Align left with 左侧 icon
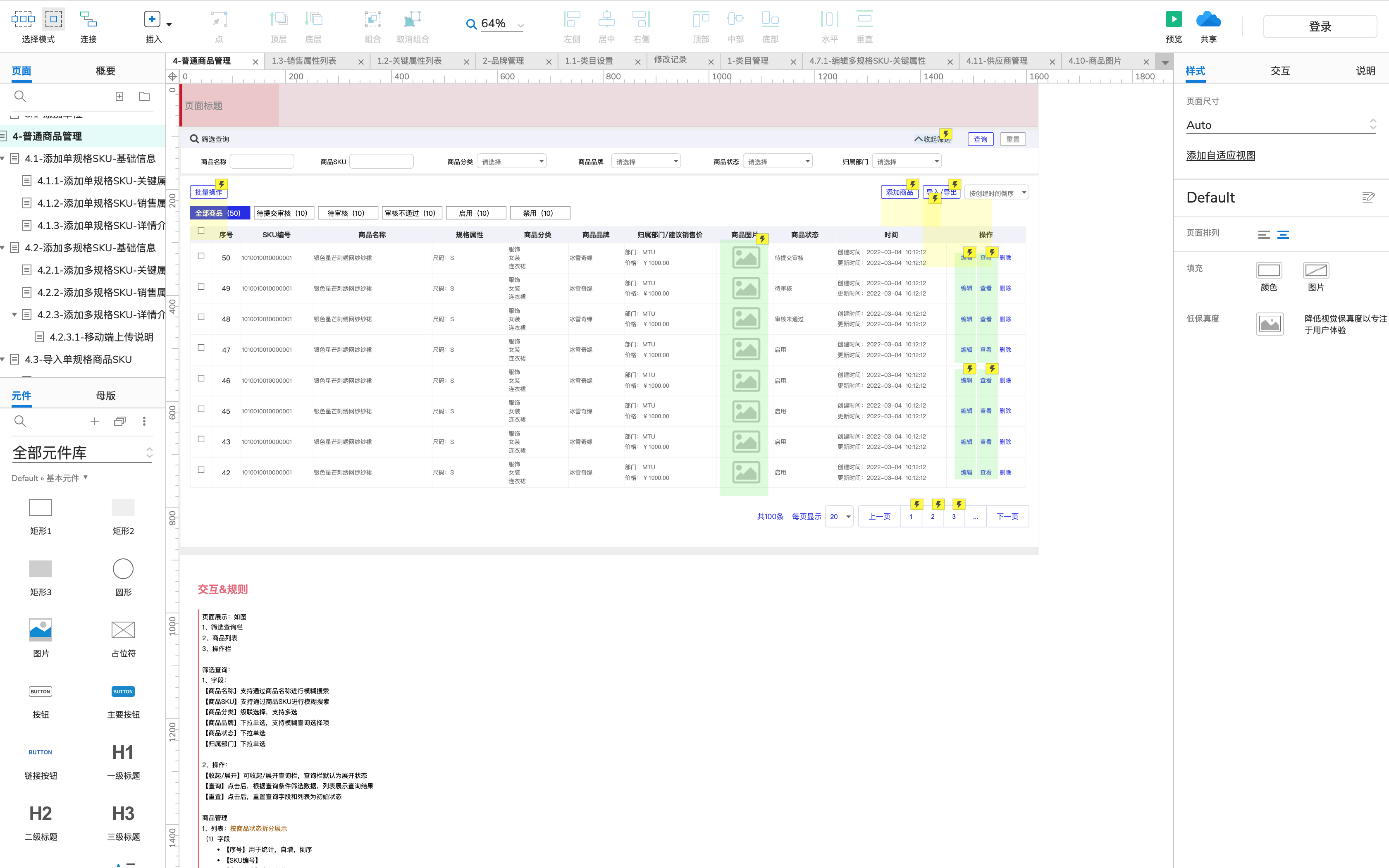The image size is (1389, 868). pos(572,19)
